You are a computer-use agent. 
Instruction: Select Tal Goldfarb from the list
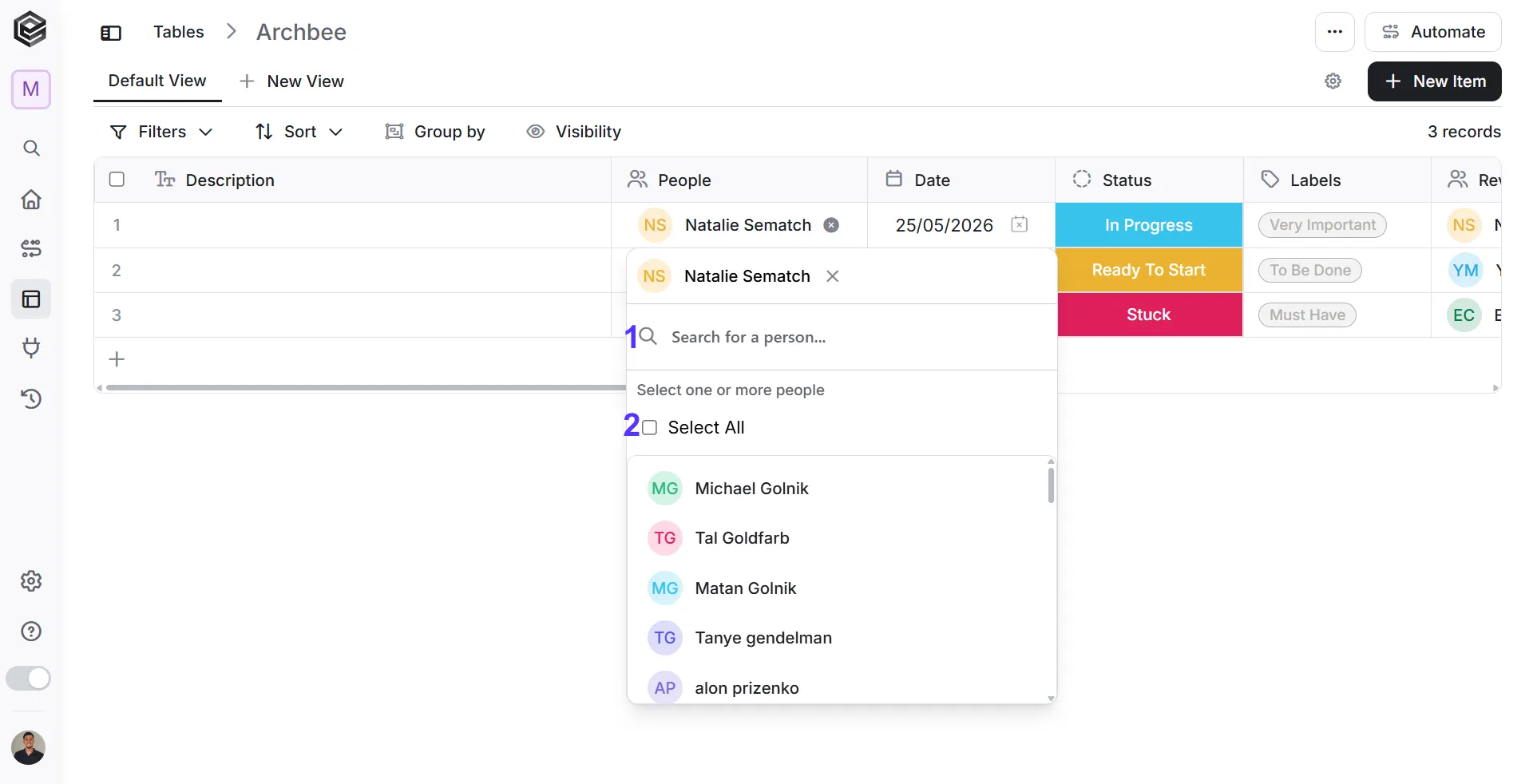(838, 538)
